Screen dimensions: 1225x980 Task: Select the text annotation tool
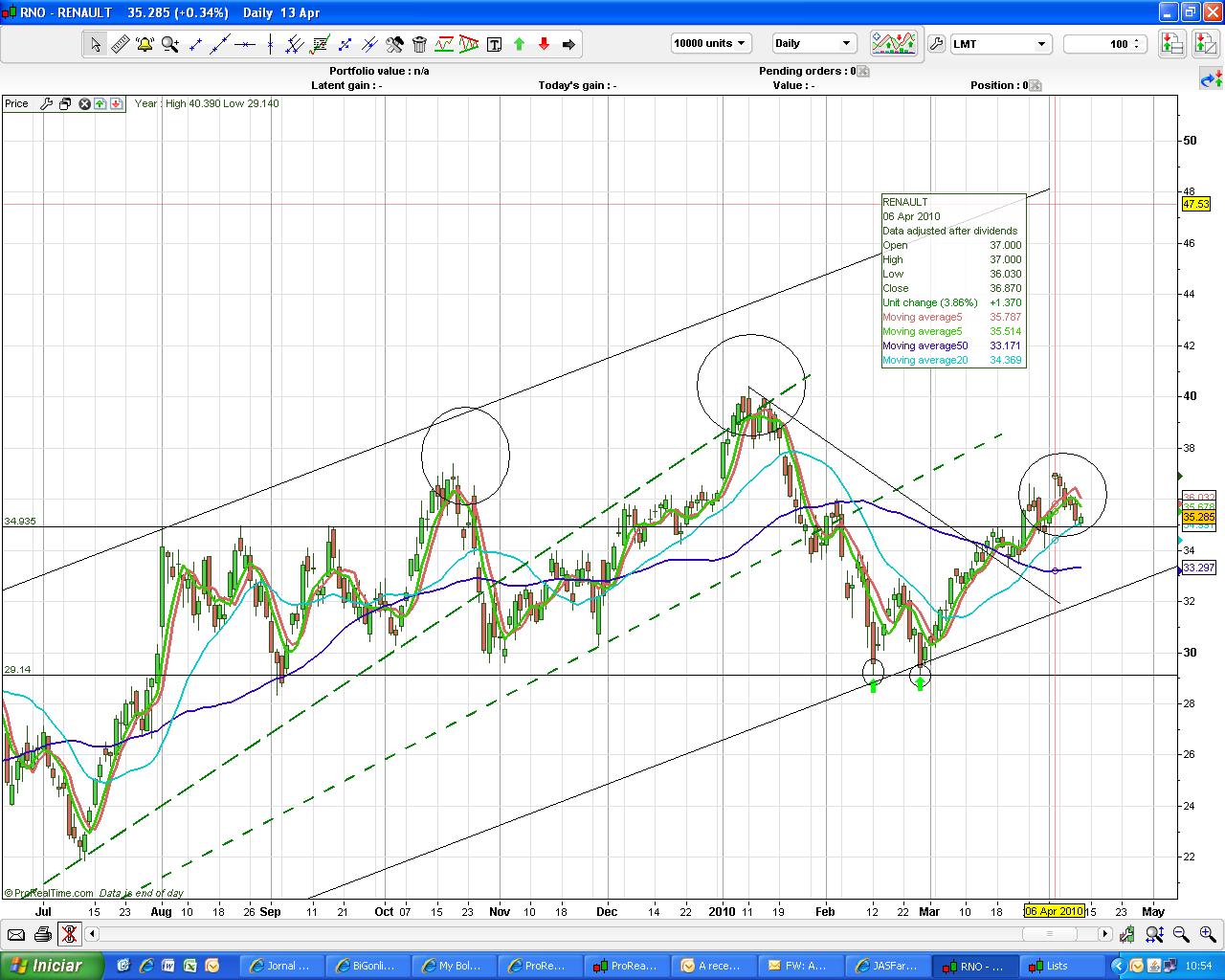(x=494, y=44)
